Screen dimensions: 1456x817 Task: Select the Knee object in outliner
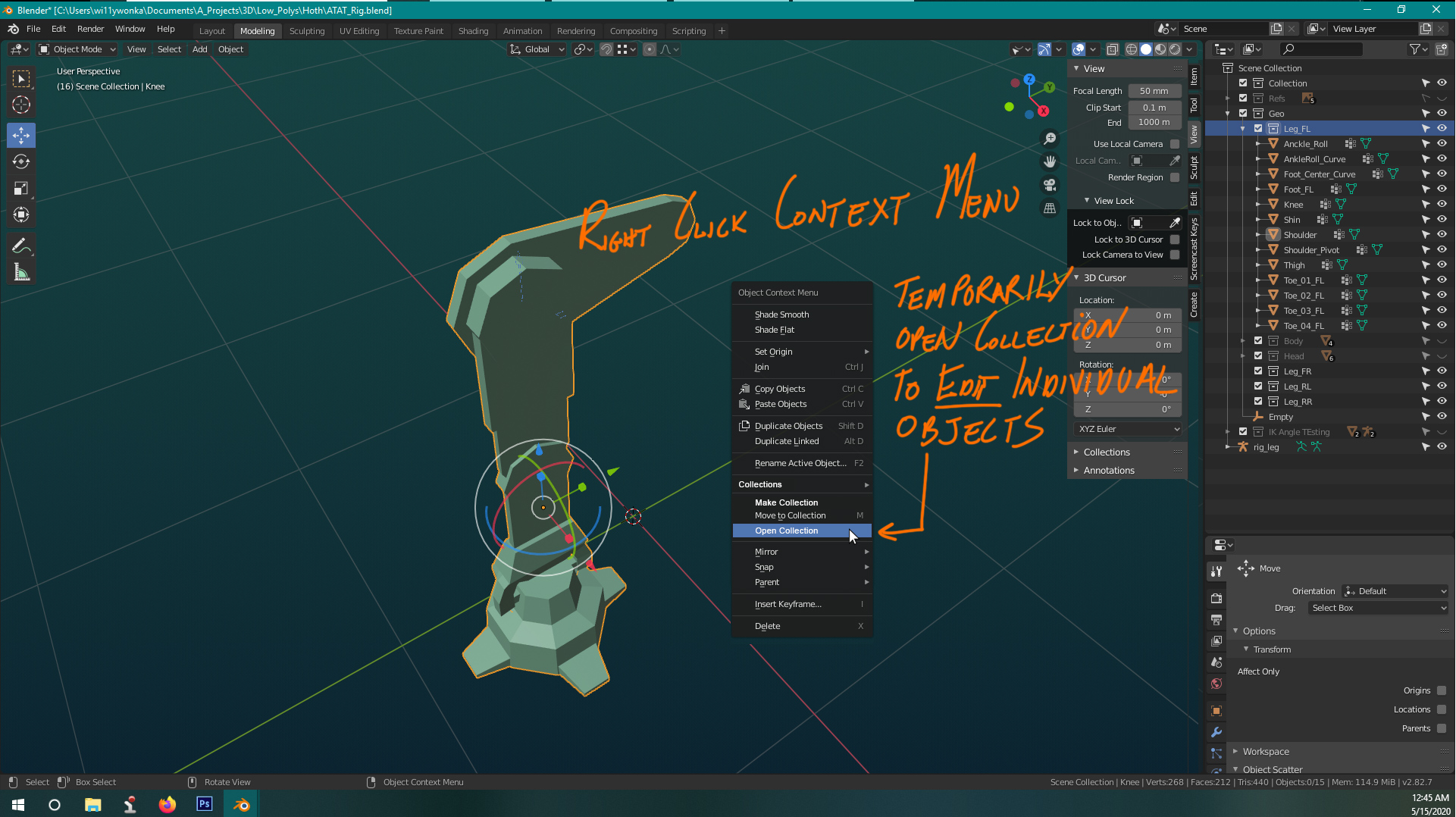(x=1293, y=205)
